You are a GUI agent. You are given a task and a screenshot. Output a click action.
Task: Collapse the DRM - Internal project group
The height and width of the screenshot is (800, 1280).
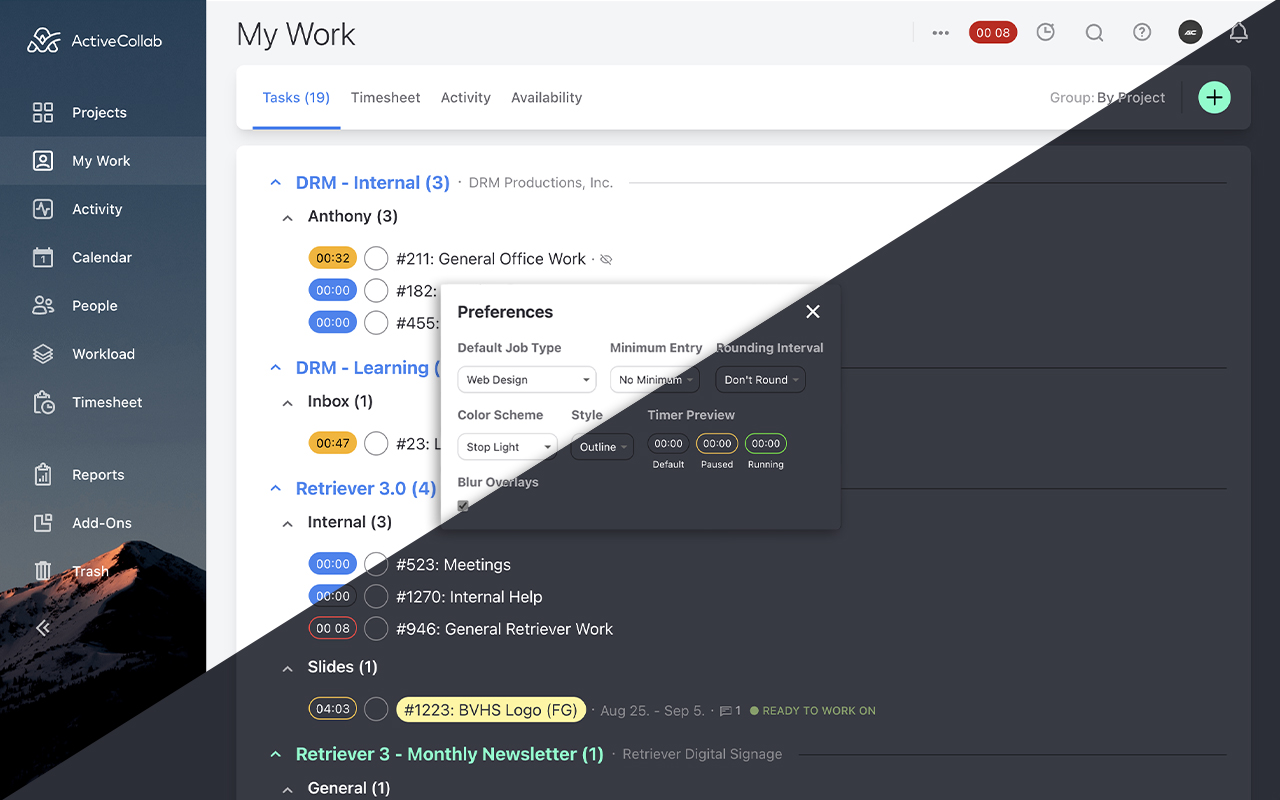coord(275,182)
